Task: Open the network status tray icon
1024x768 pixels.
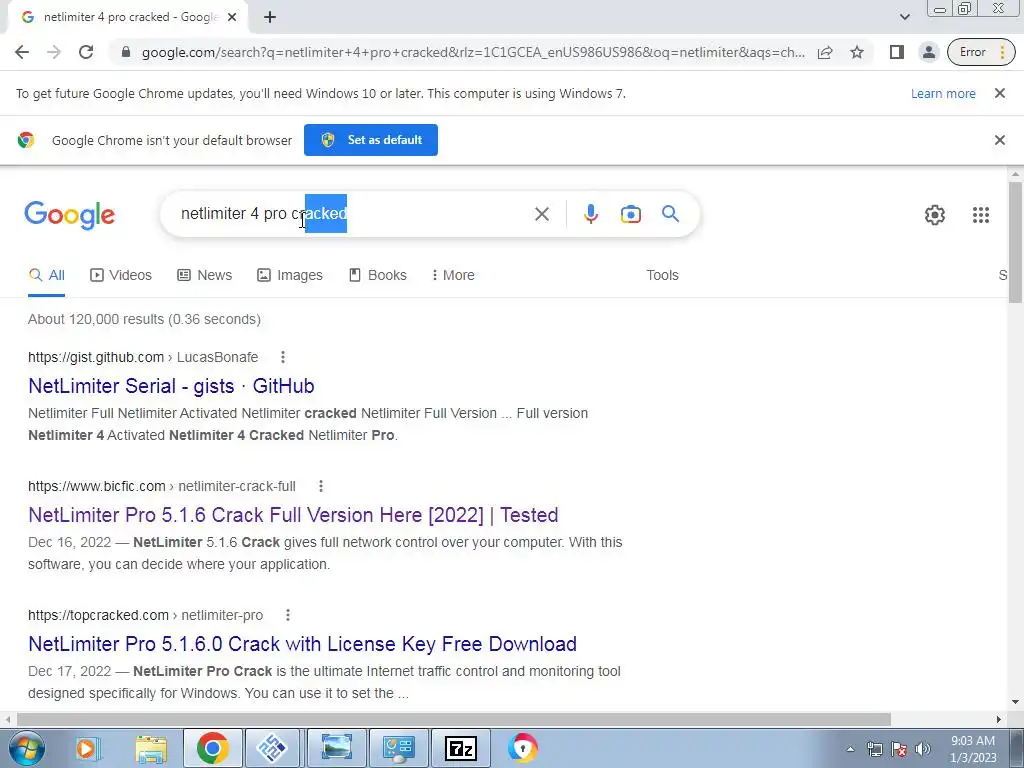Action: pyautogui.click(x=874, y=749)
